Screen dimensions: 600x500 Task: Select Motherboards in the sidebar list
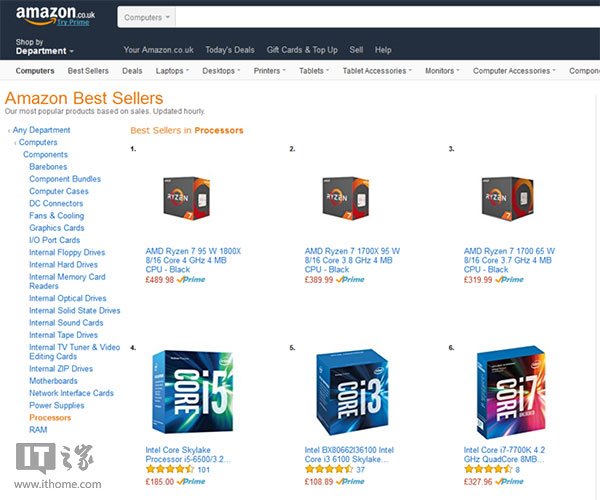53,381
